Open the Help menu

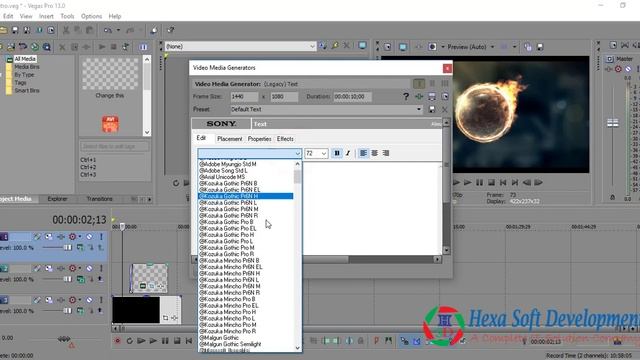point(115,16)
